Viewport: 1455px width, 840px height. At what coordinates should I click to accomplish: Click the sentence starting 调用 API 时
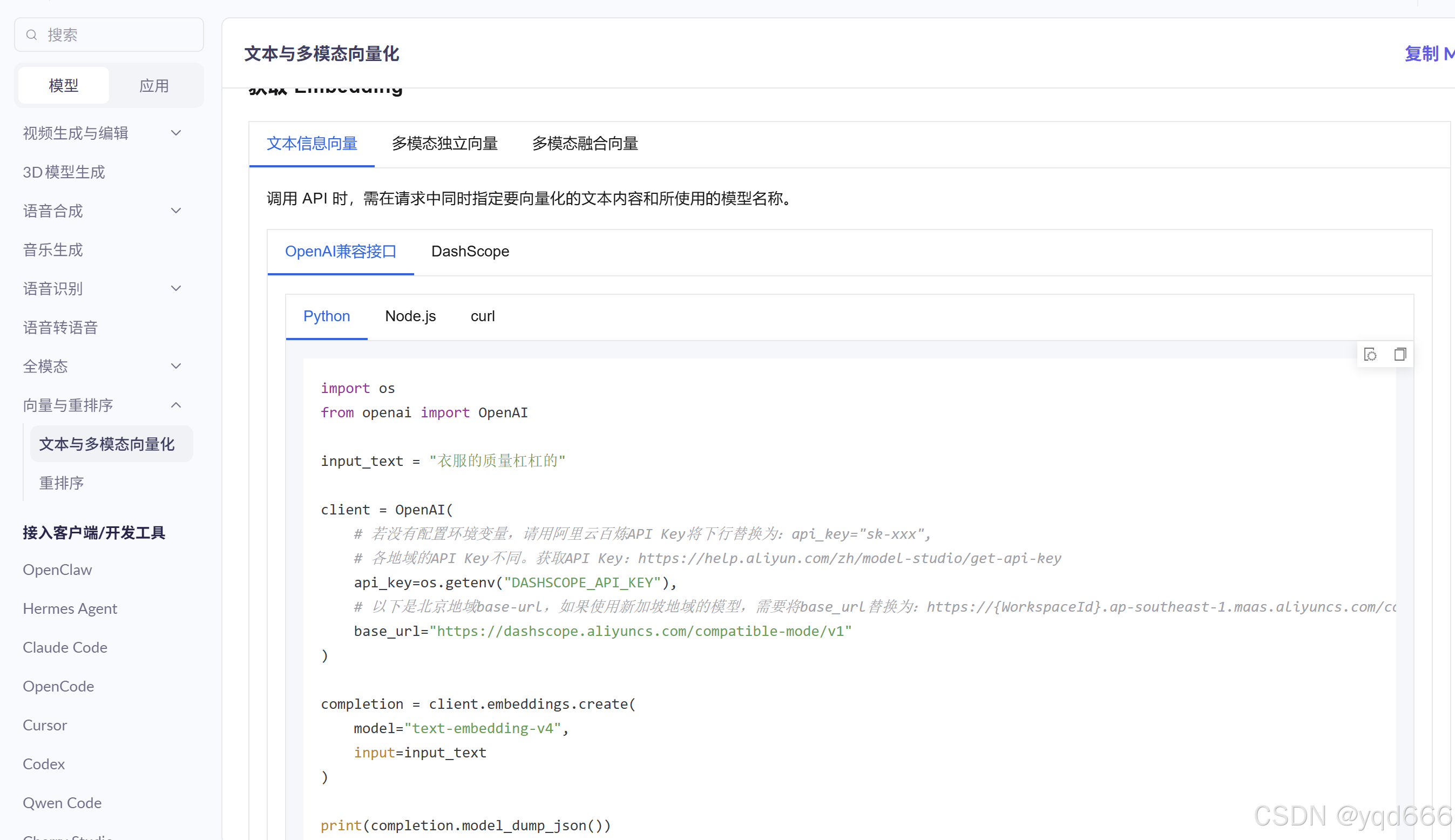tap(532, 199)
